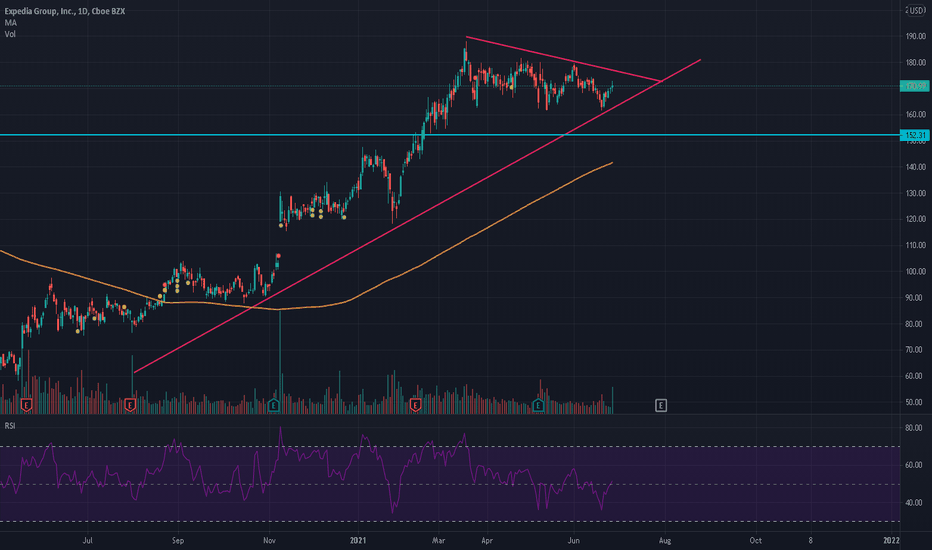Click the Nov label on time axis

coord(269,540)
